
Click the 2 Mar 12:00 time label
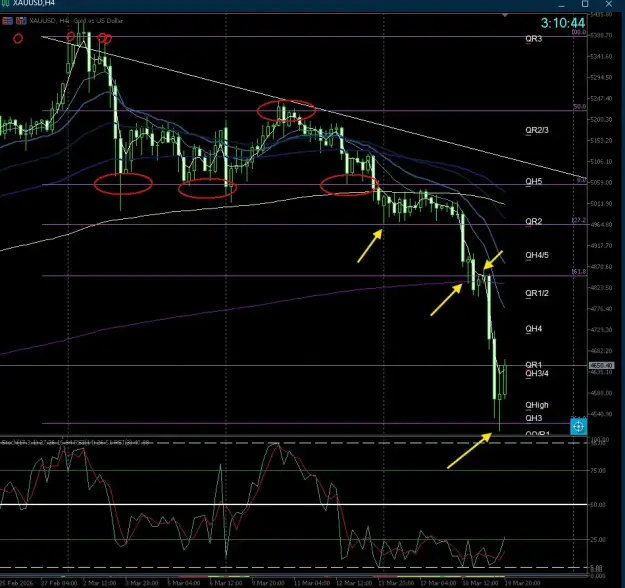tap(99, 583)
